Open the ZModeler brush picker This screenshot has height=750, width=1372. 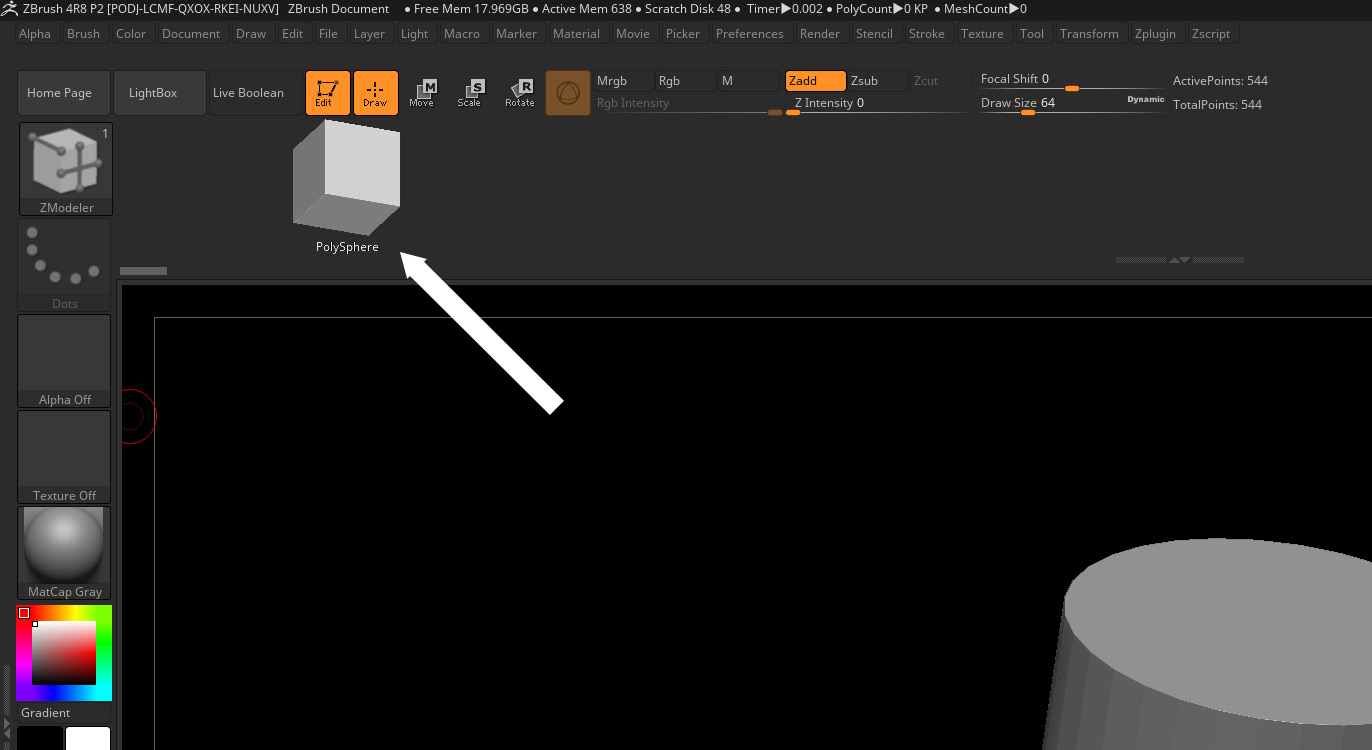pos(66,169)
